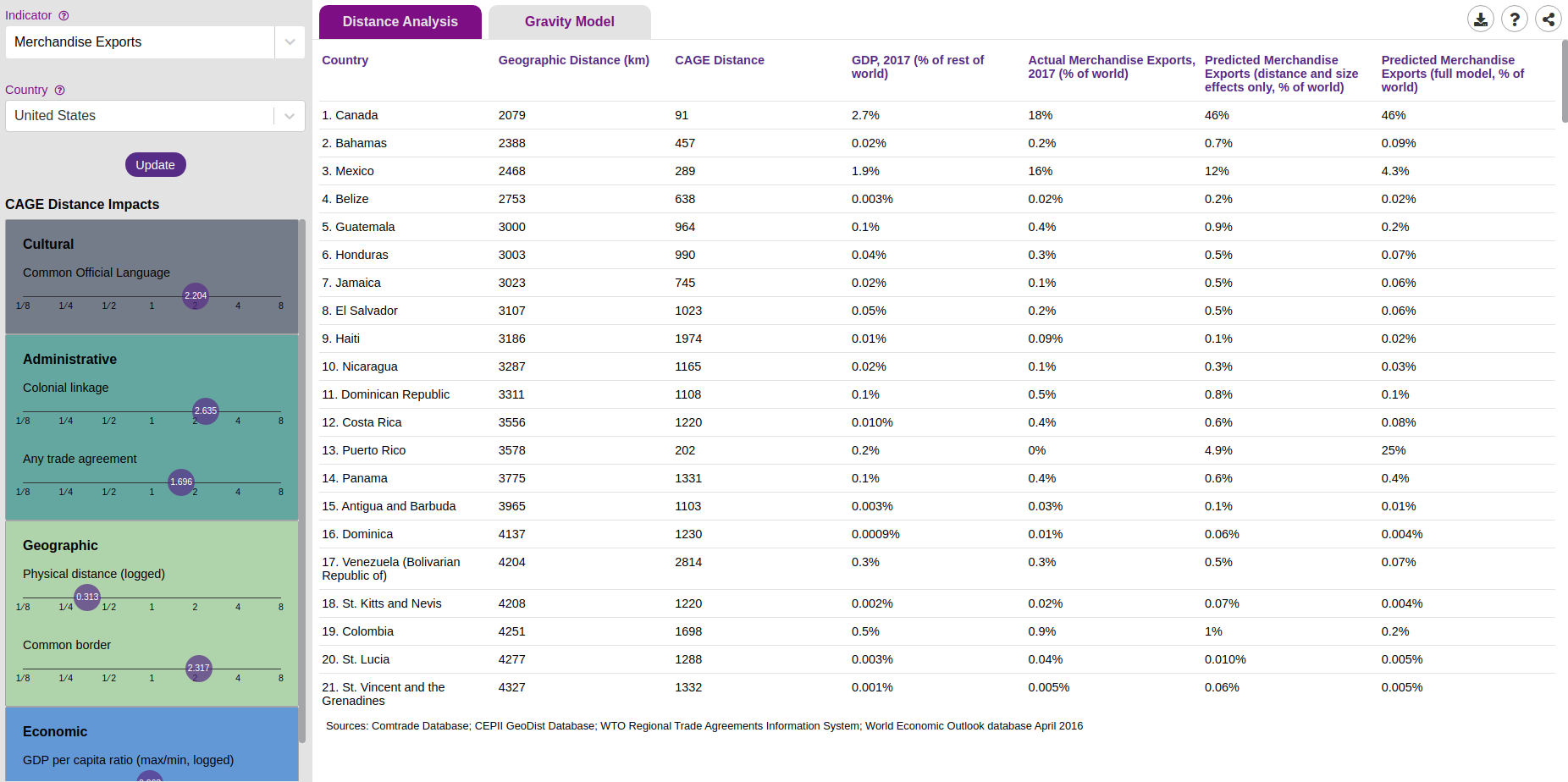Click the CAGE Distance column header
This screenshot has width=1568, height=782.
(x=719, y=60)
